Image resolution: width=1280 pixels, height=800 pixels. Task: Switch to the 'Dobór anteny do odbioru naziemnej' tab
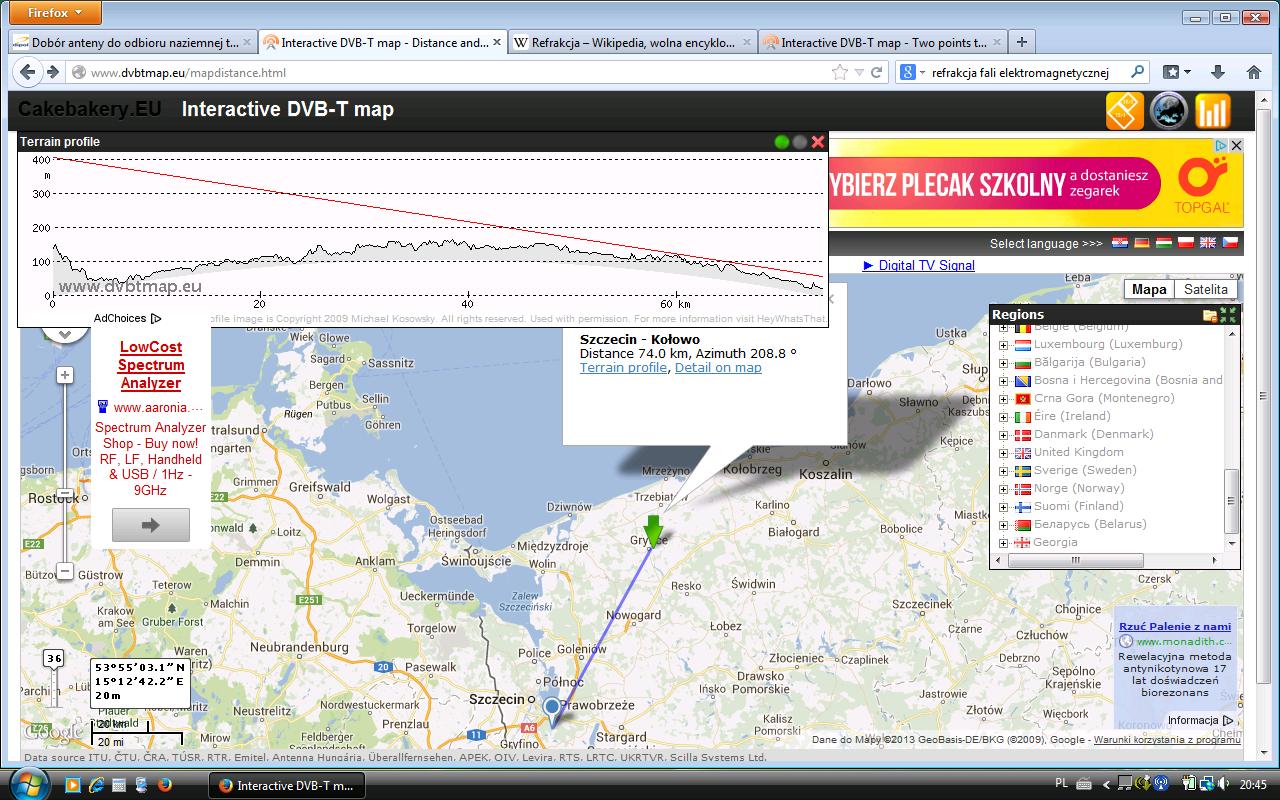(132, 43)
